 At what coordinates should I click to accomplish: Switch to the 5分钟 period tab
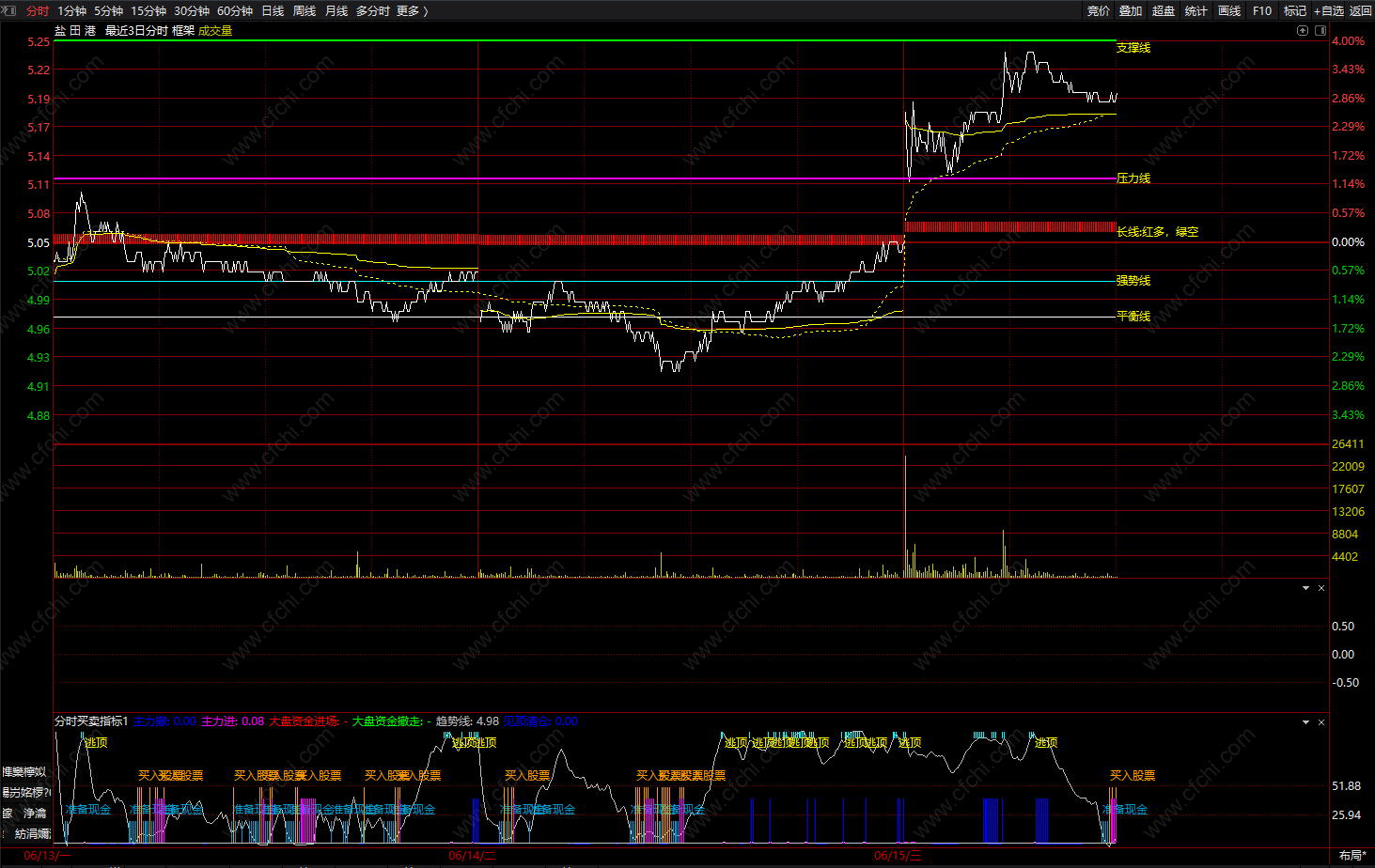tap(108, 11)
